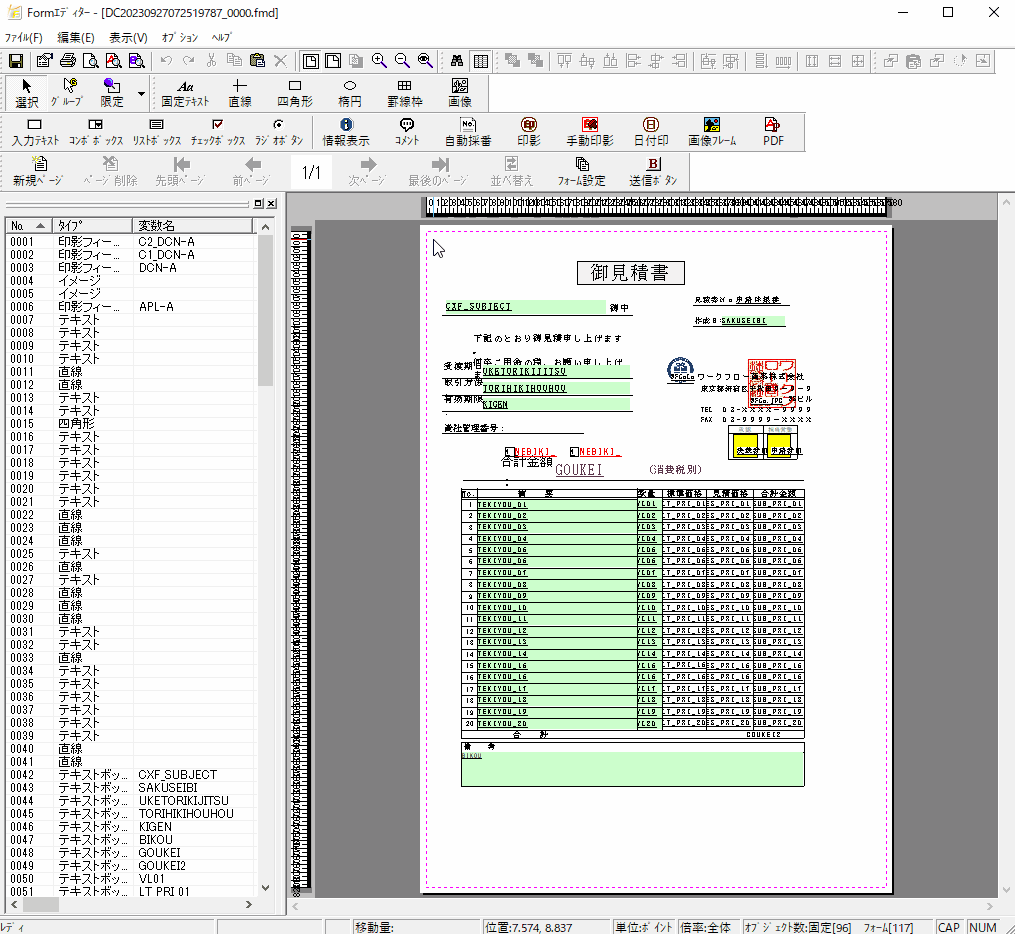
Task: Select list row 0048 GOUKEI
Action: 131,852
